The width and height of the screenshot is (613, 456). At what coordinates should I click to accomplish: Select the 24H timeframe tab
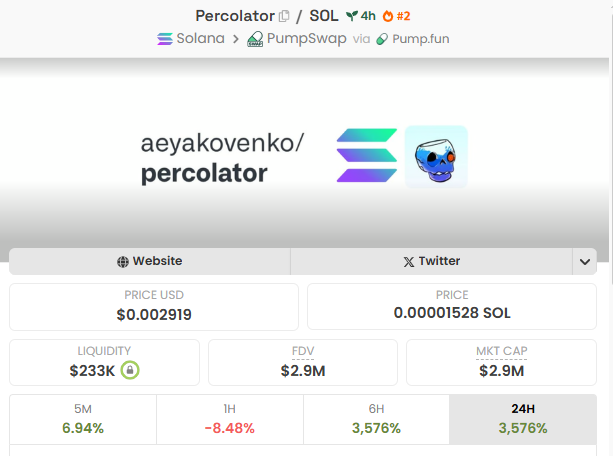click(x=523, y=419)
